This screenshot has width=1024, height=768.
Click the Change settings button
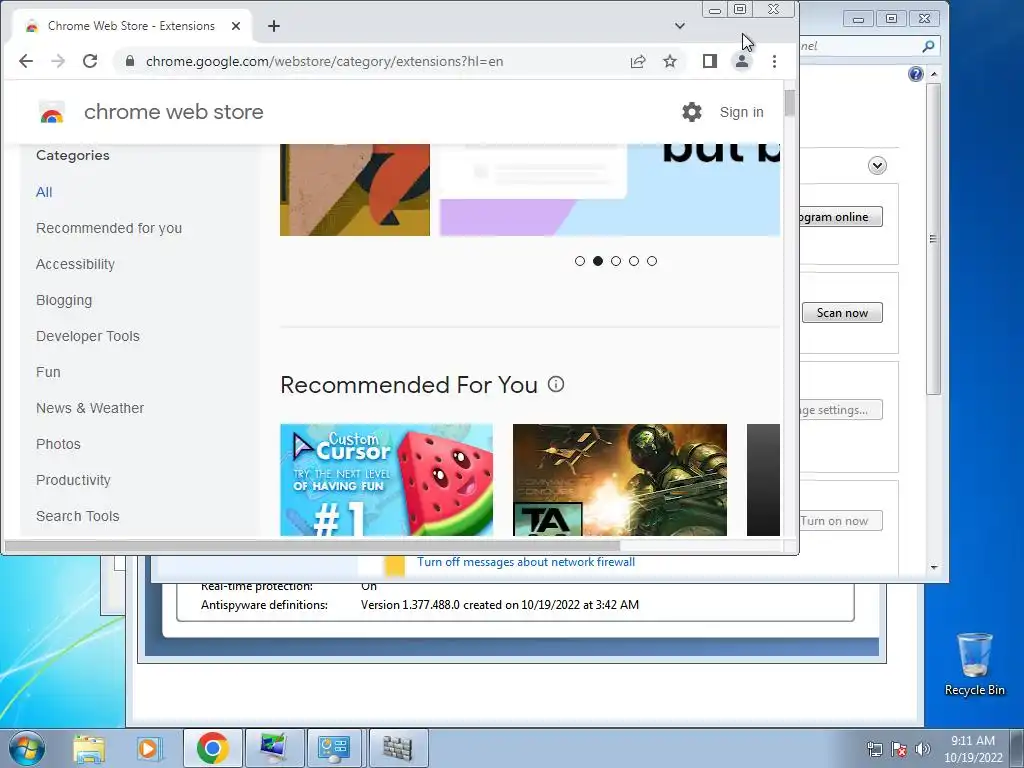(x=841, y=410)
